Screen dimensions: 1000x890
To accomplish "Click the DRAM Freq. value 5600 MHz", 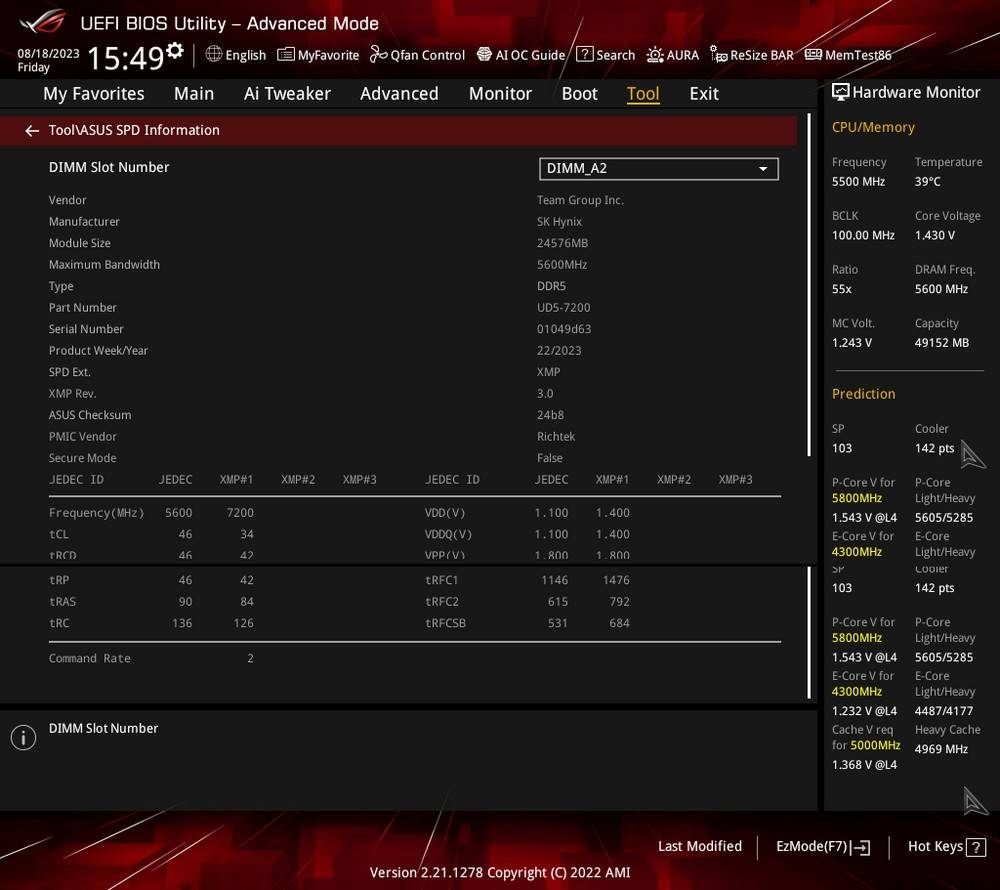I will 941,289.
